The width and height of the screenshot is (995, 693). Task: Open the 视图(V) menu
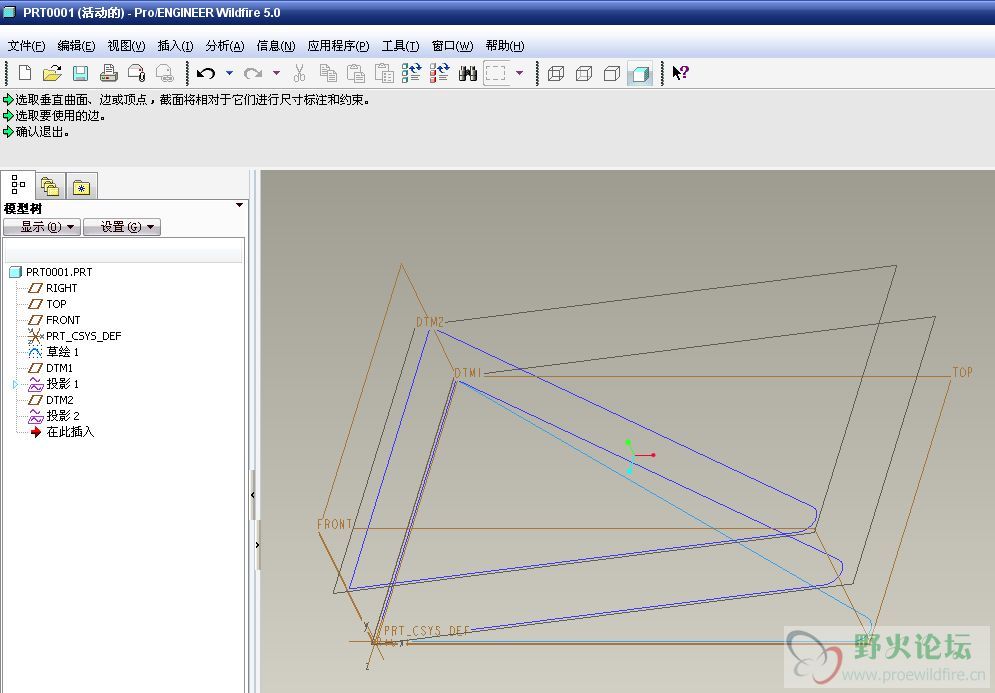[126, 46]
